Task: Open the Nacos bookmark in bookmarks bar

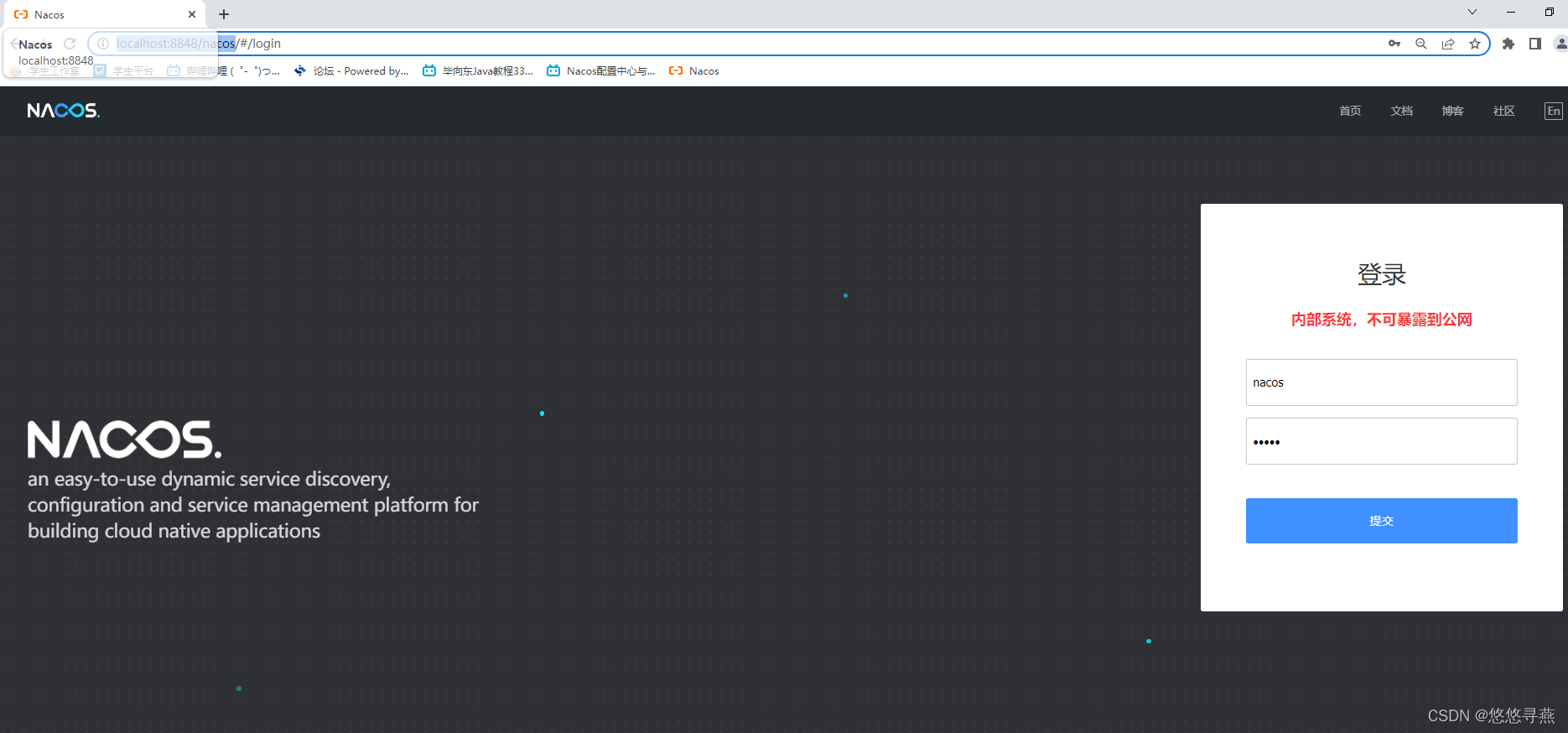Action: pyautogui.click(x=694, y=71)
